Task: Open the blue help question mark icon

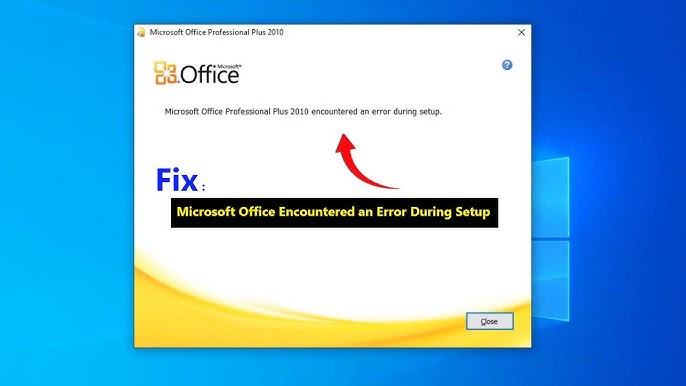Action: [507, 65]
